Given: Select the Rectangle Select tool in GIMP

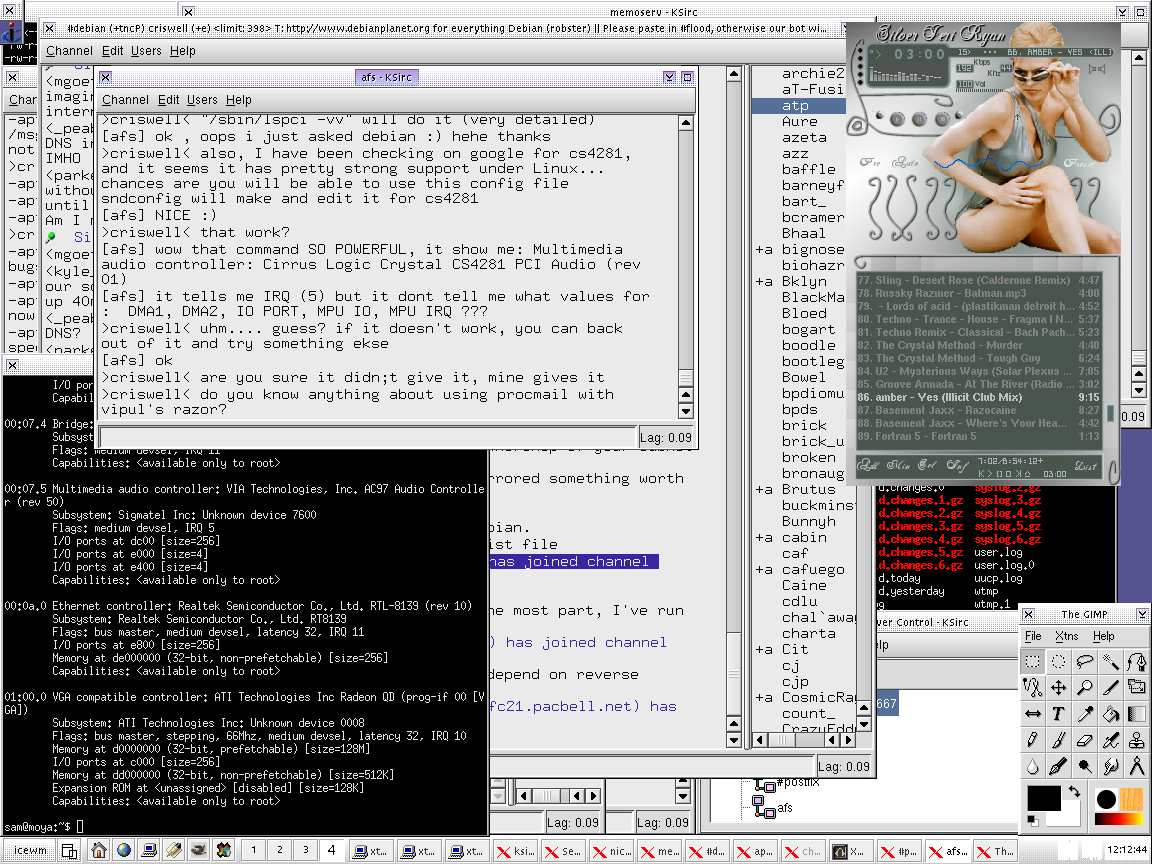Looking at the screenshot, I should coord(1032,661).
